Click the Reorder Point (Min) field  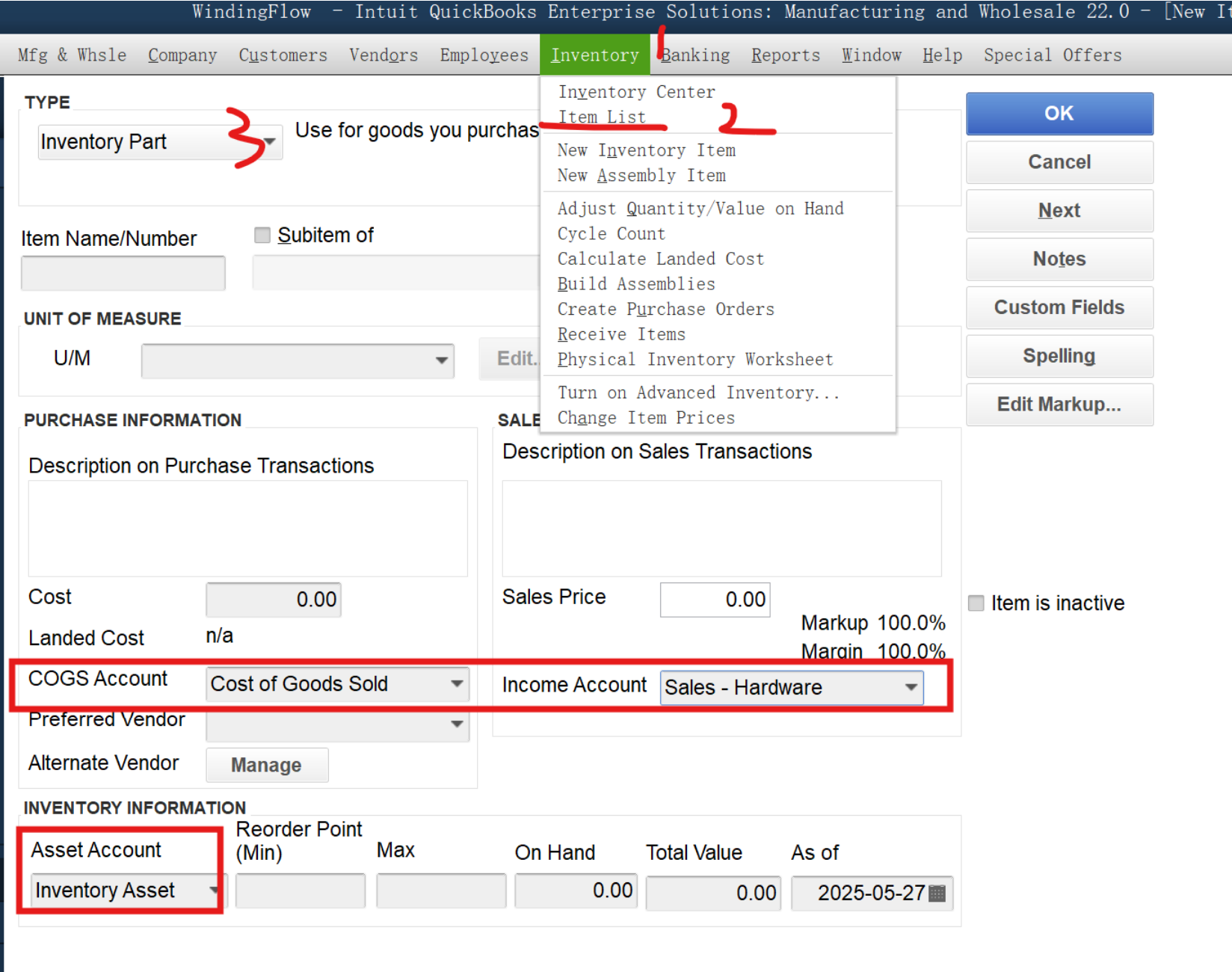301,891
